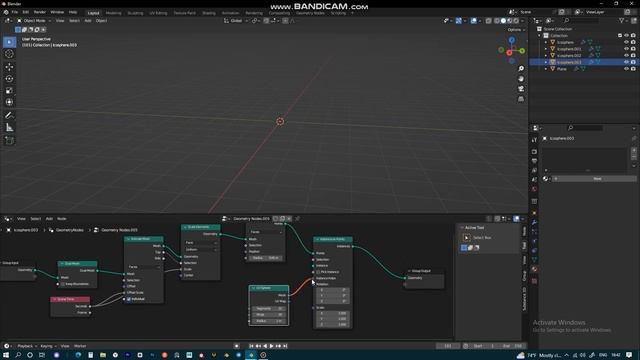
Task: Toggle camera view icon in viewport
Action: [x=521, y=89]
